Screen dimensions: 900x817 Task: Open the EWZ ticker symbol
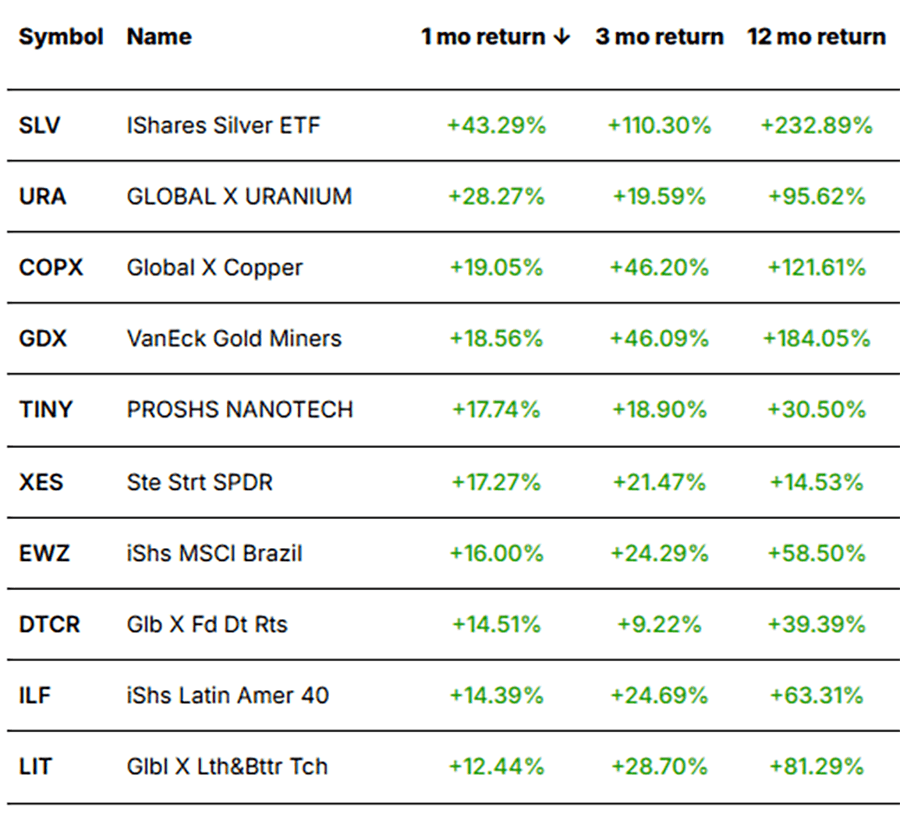[x=44, y=553]
